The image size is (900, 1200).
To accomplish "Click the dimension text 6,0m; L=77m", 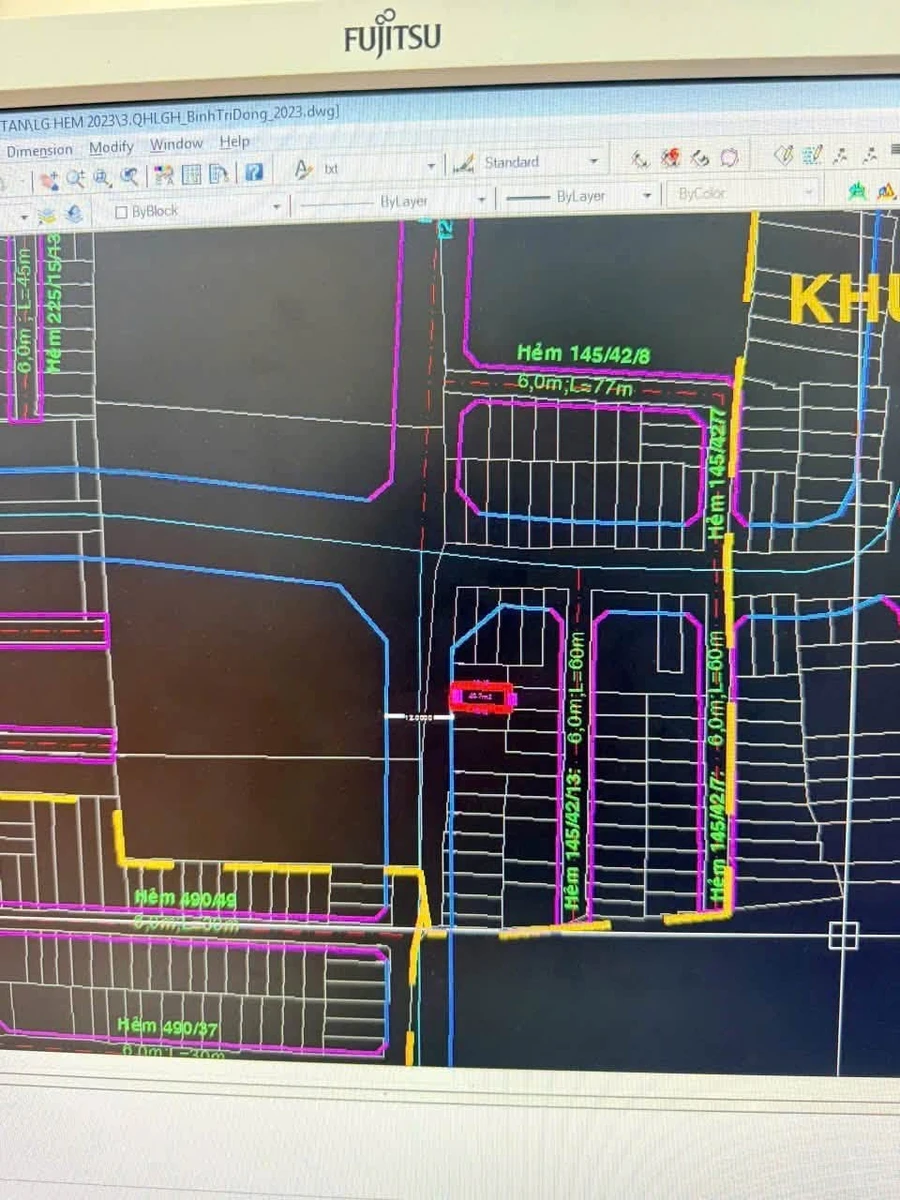I will point(576,385).
